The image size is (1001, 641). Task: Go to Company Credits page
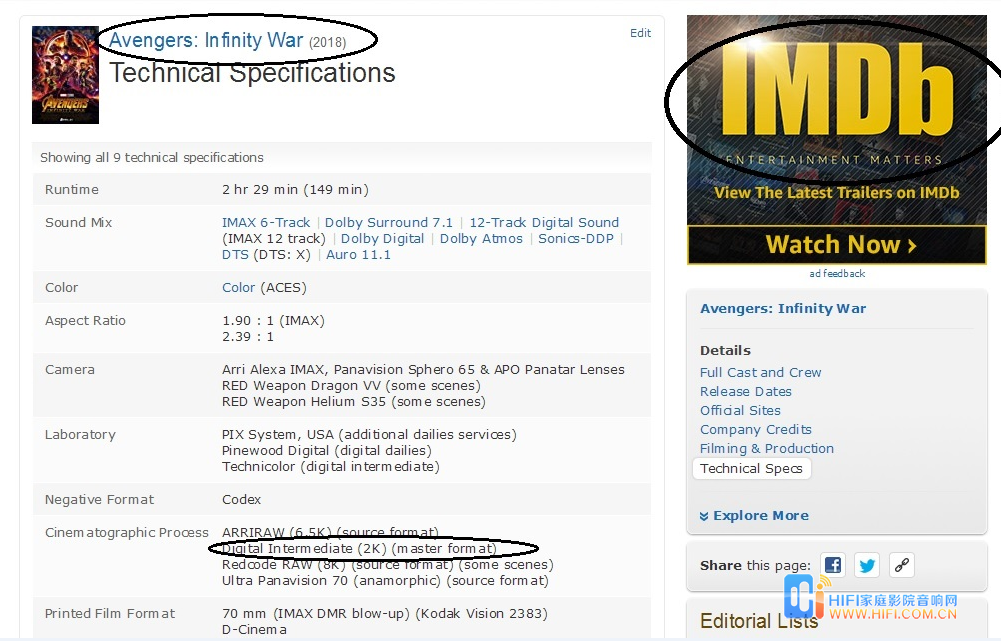point(756,430)
